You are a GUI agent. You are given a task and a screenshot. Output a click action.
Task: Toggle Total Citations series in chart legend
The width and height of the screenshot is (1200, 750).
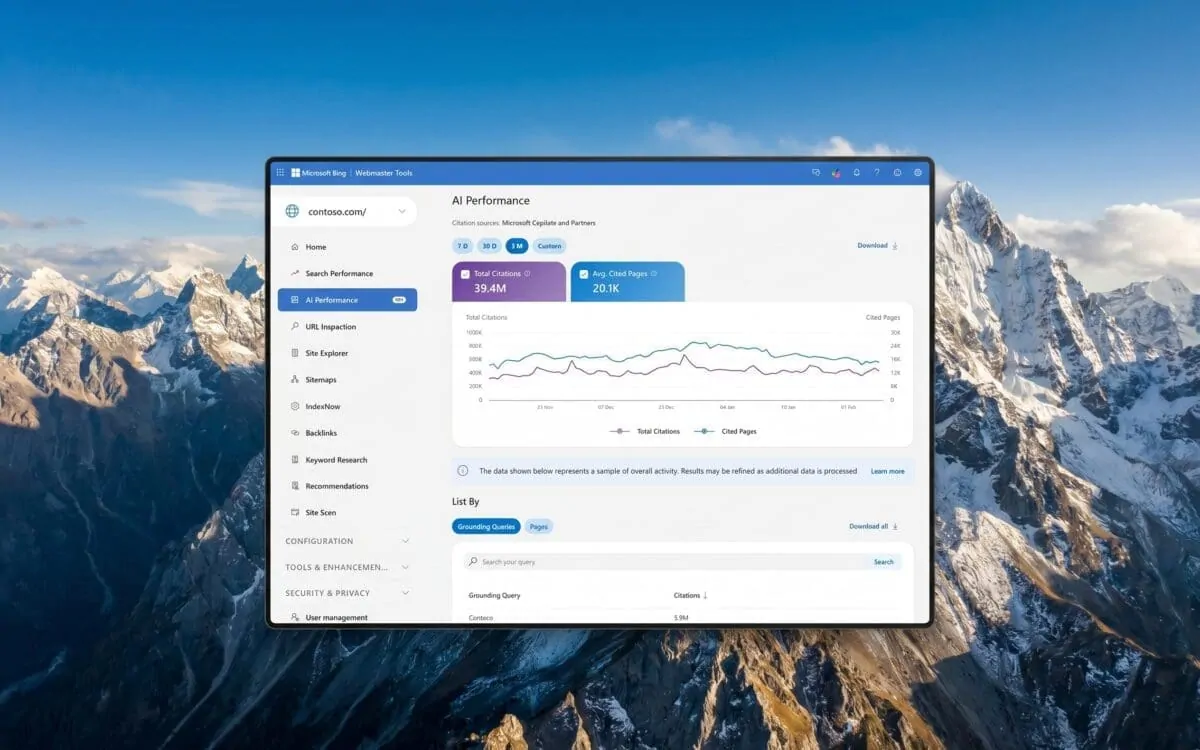pyautogui.click(x=644, y=431)
